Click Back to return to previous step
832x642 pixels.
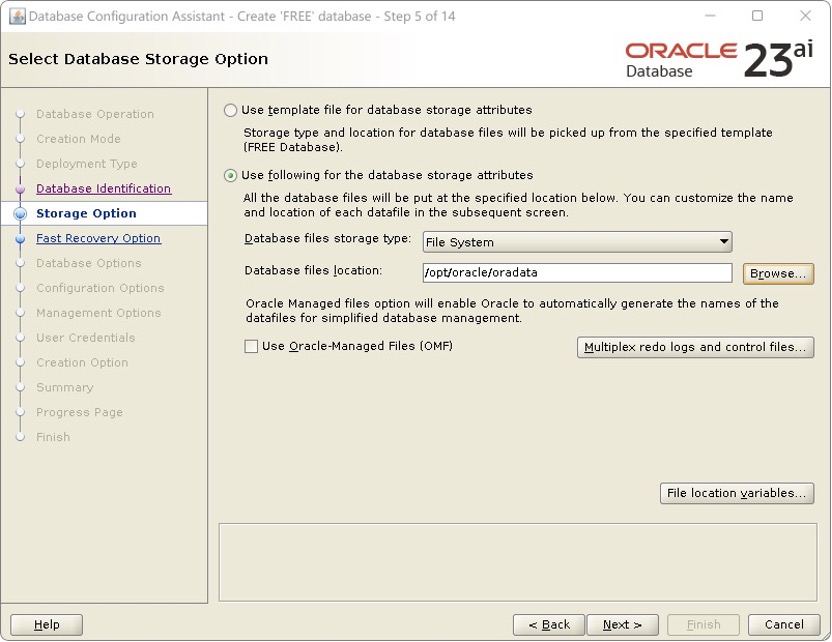548,624
